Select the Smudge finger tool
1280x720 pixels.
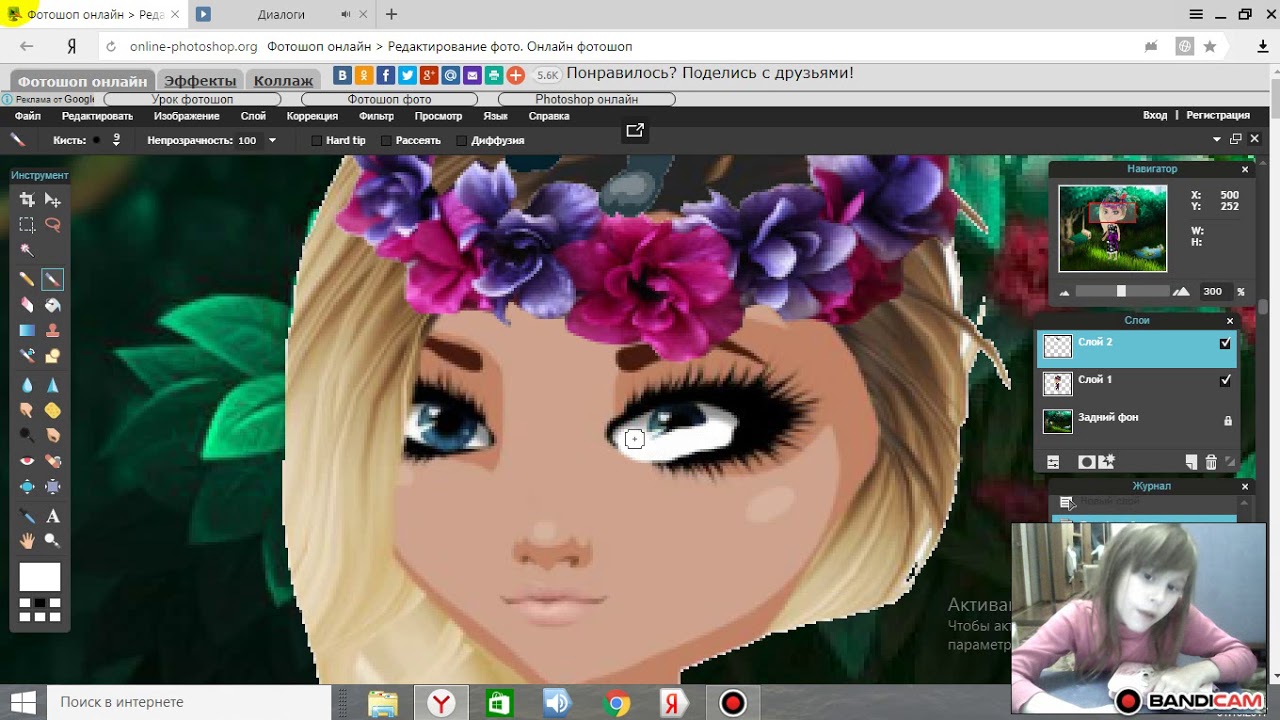pos(27,410)
